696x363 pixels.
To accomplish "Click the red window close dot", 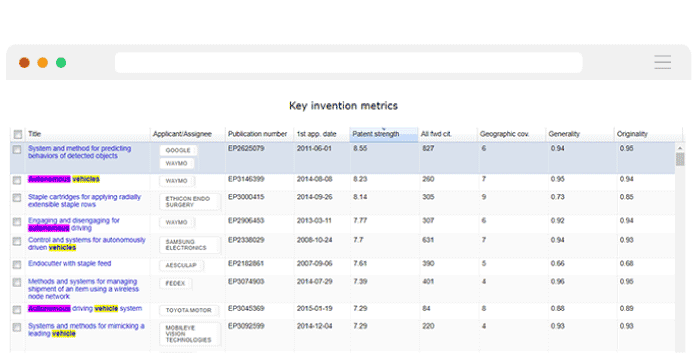I will point(24,63).
